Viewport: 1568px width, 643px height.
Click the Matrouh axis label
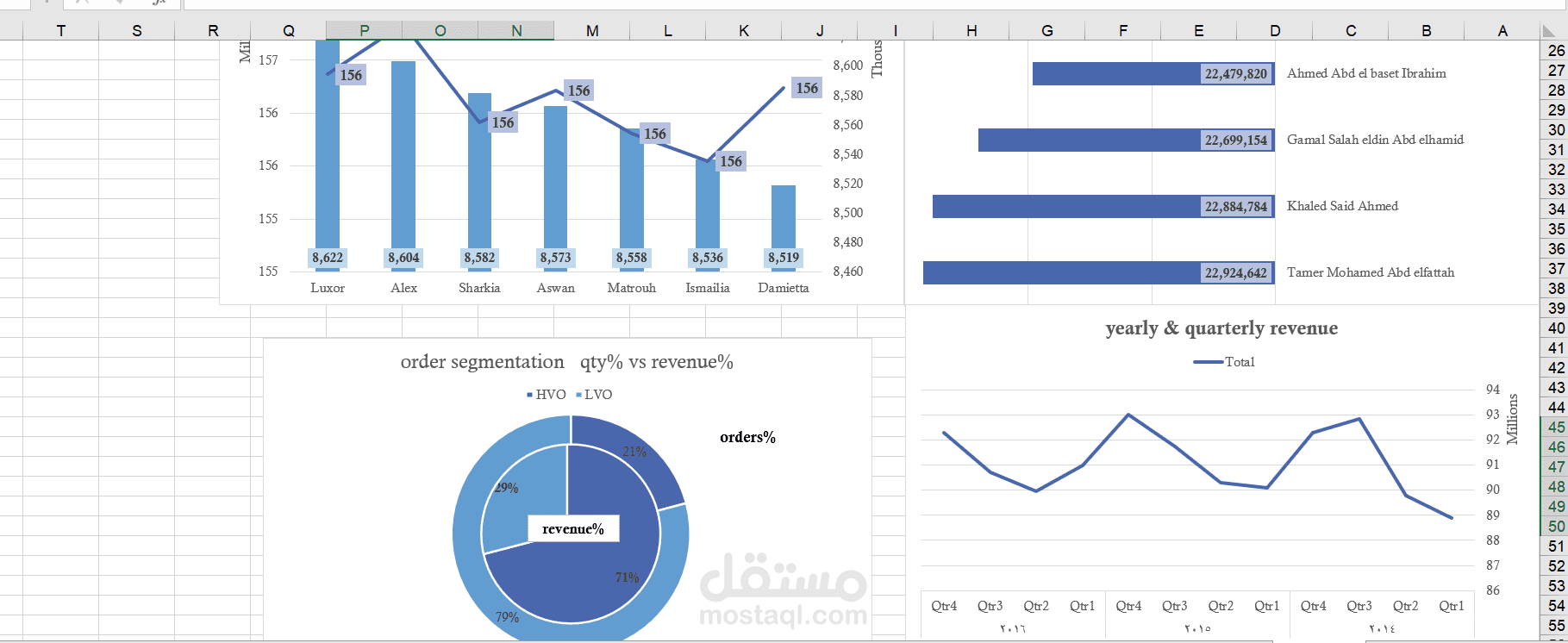[631, 288]
